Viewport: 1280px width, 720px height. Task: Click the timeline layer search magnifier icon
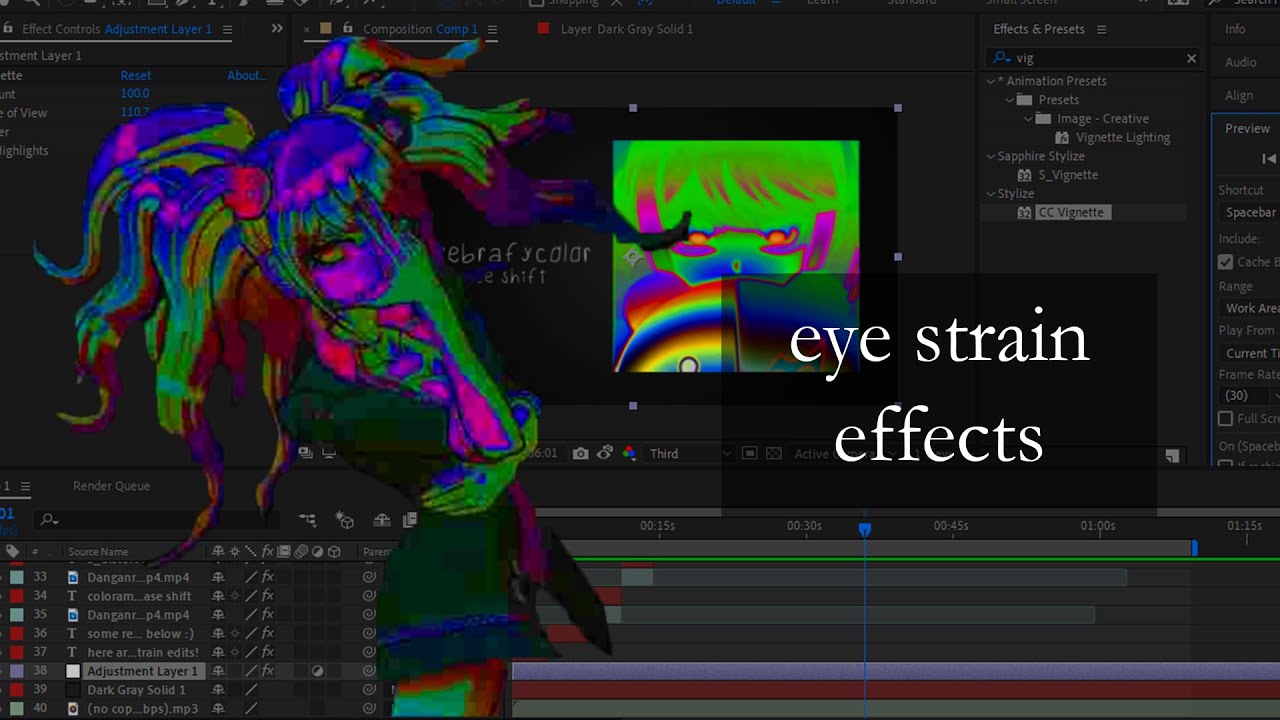[x=49, y=520]
